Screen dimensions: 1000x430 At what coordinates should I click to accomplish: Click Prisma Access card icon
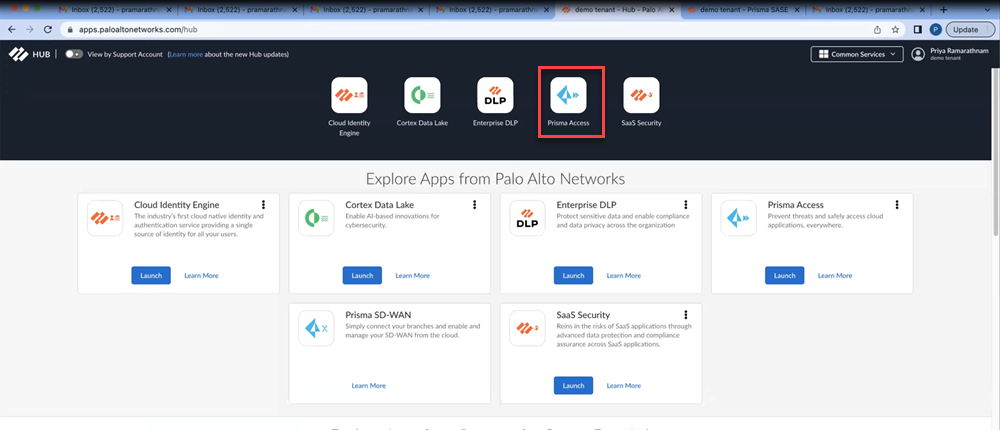(739, 218)
